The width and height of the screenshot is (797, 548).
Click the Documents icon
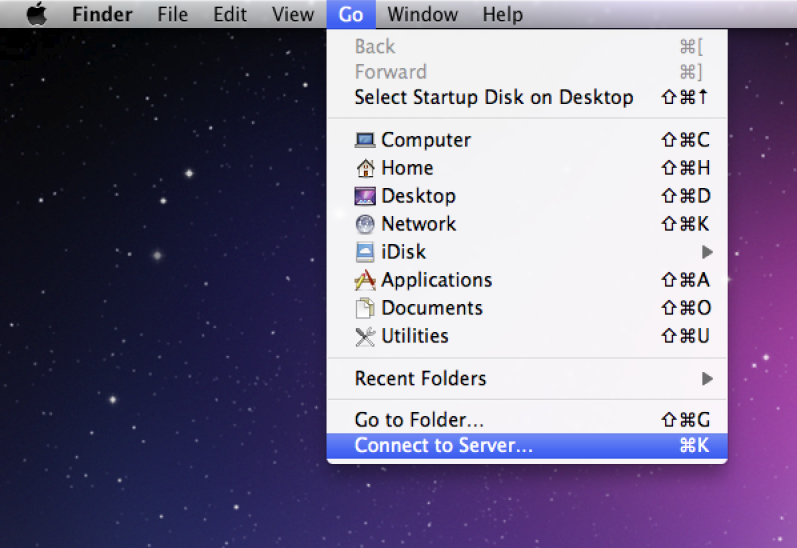coord(365,308)
